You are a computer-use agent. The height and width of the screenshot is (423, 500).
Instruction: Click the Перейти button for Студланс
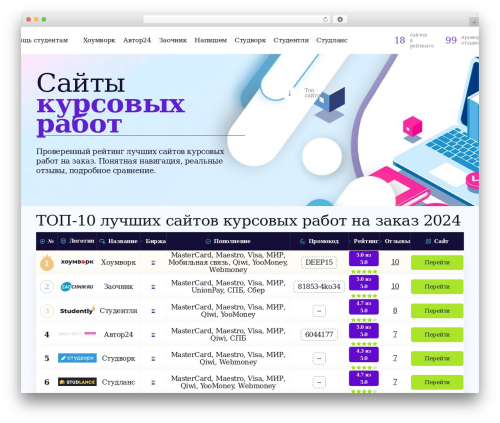[x=437, y=382]
